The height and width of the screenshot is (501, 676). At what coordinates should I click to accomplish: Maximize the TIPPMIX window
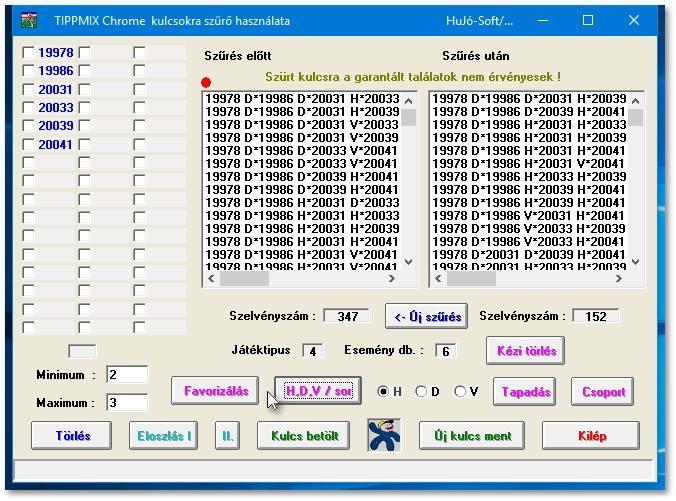click(588, 20)
